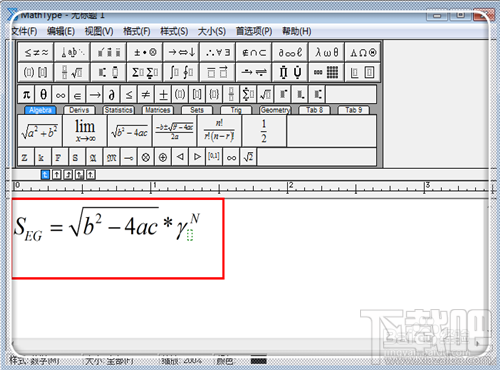Insert the partial derivative symbol

coord(112,95)
